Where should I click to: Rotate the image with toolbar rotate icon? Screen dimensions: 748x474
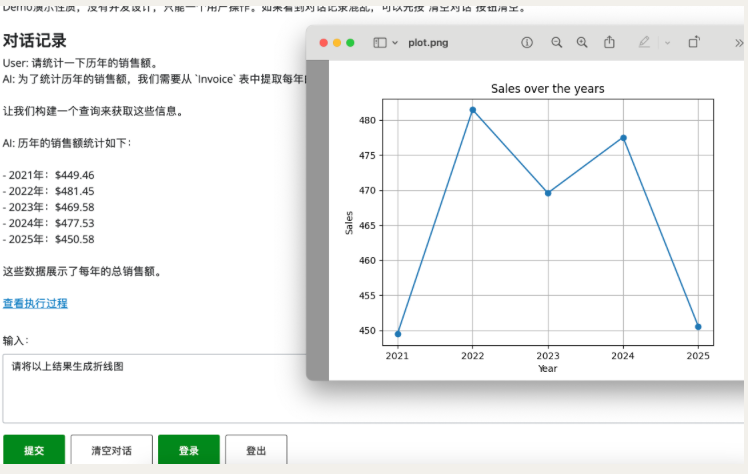pos(694,42)
